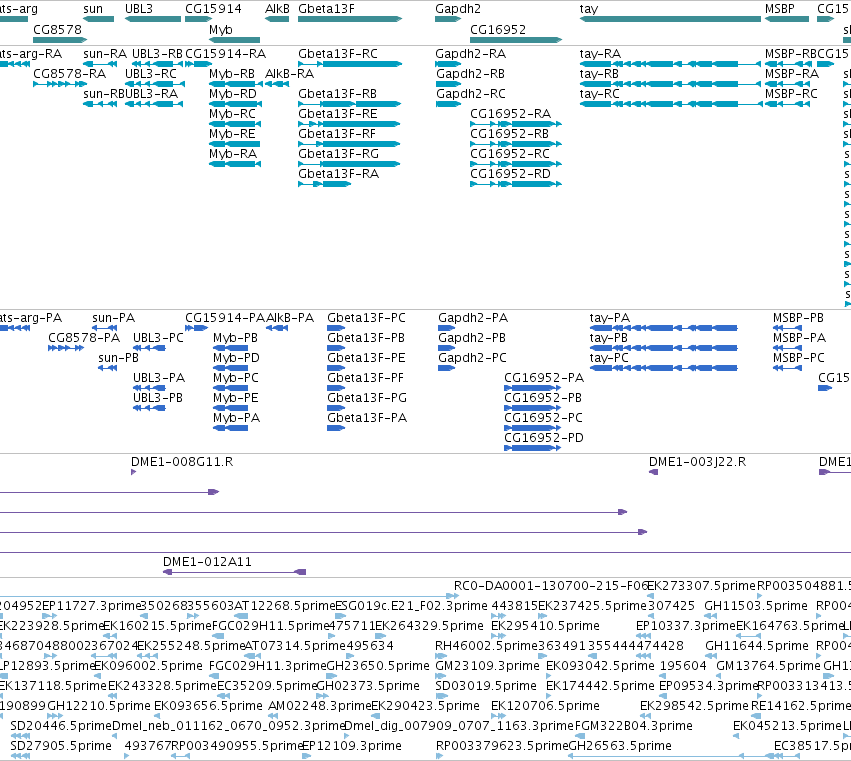Click the CG16952 gene label
This screenshot has height=761, width=851.
(498, 29)
